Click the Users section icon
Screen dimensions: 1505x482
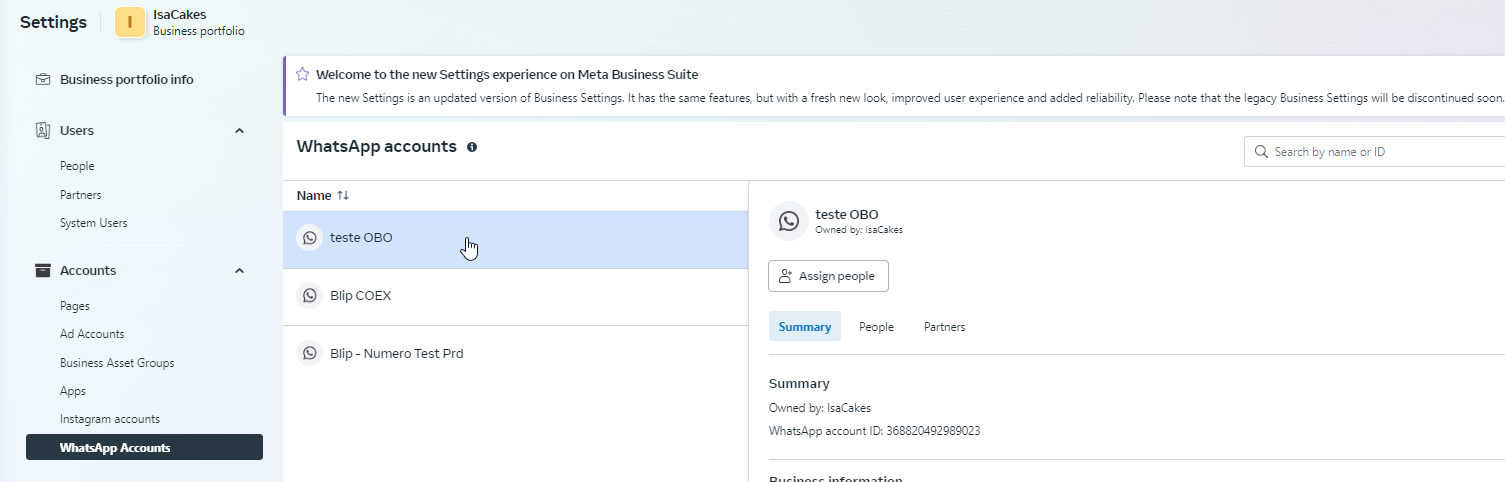click(43, 130)
